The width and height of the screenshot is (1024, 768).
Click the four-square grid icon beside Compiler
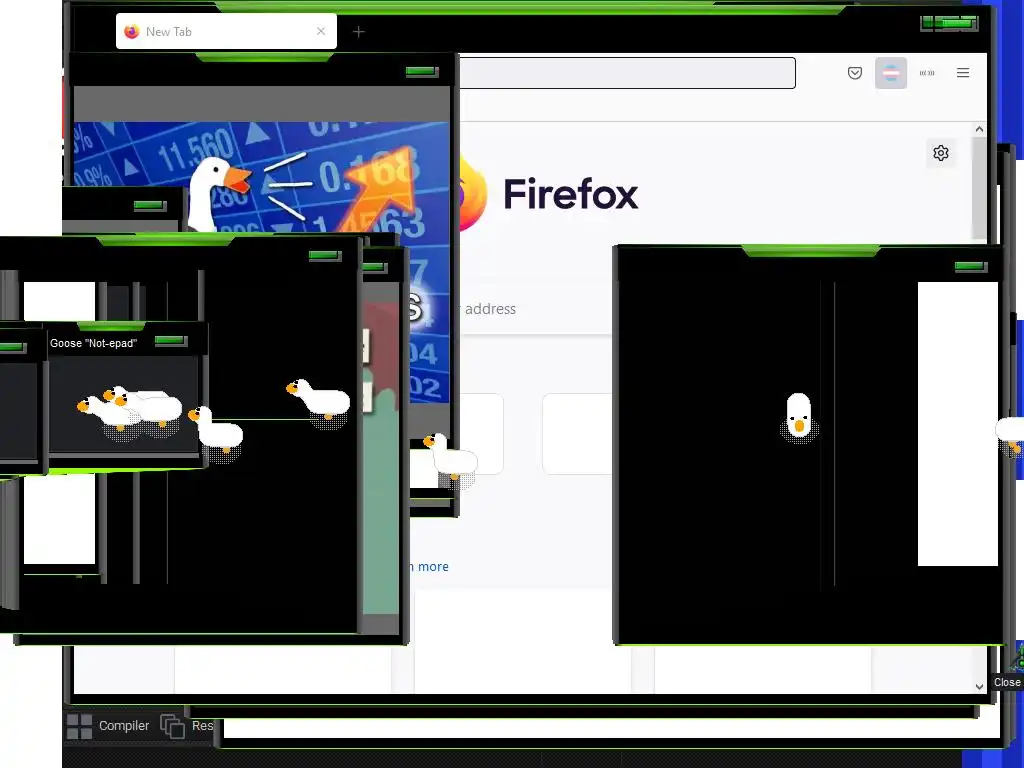point(80,726)
